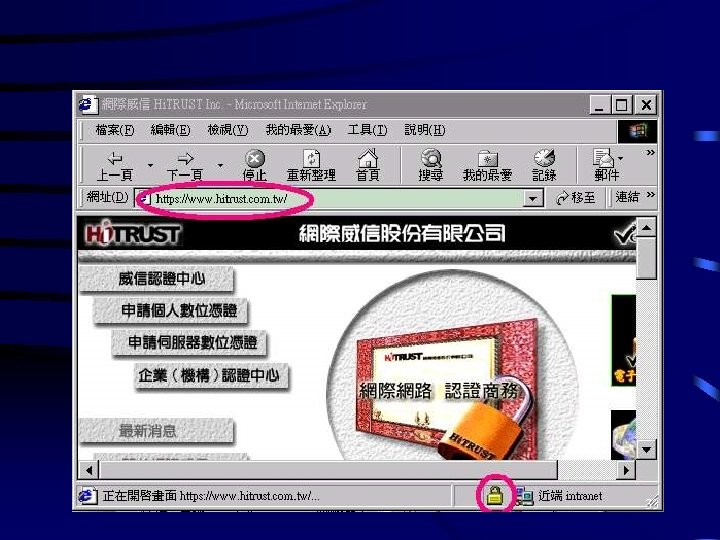Viewport: 720px width, 540px height.
Task: Open 我的最愛(A) menu
Action: pos(298,130)
